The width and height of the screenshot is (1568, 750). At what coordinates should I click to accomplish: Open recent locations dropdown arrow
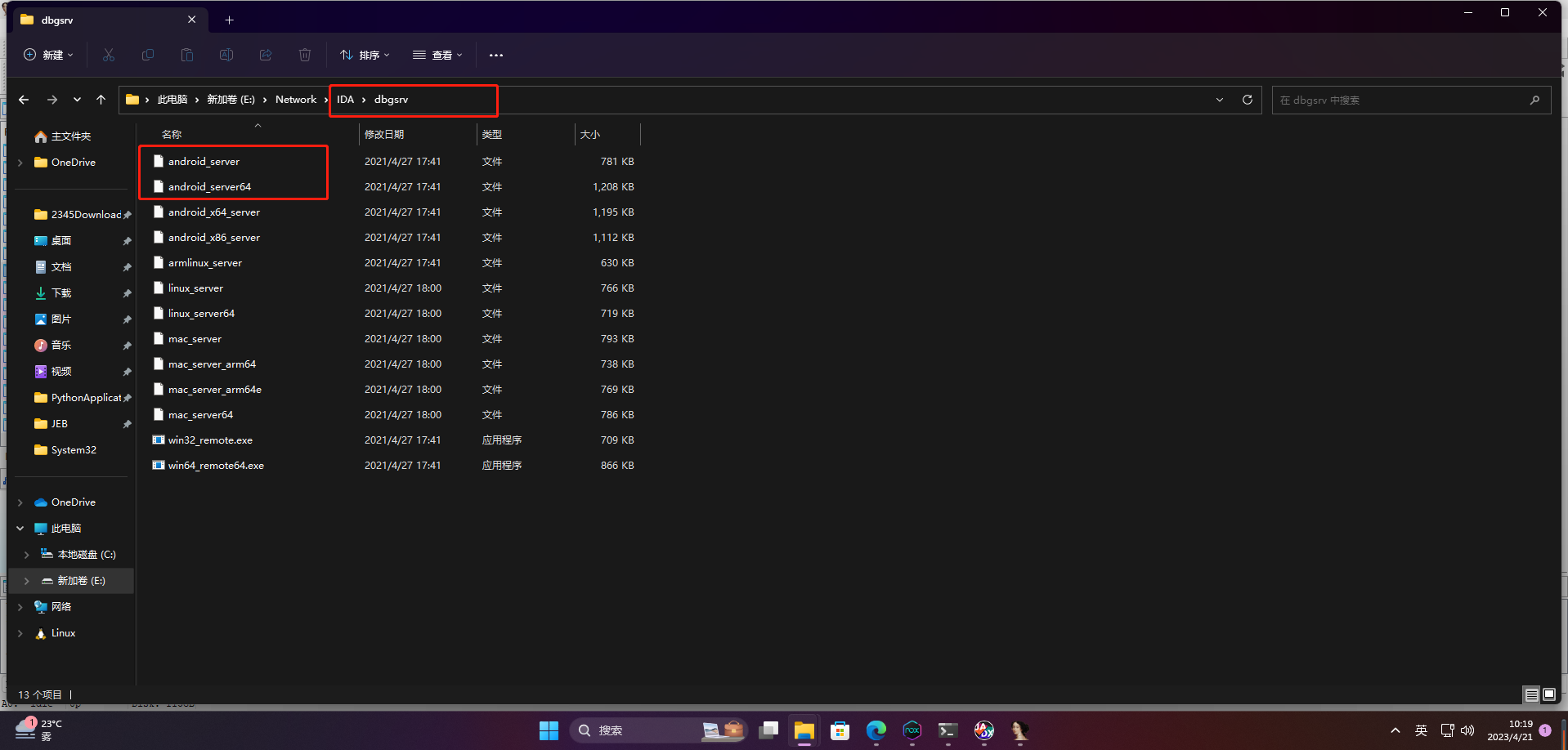click(x=77, y=100)
